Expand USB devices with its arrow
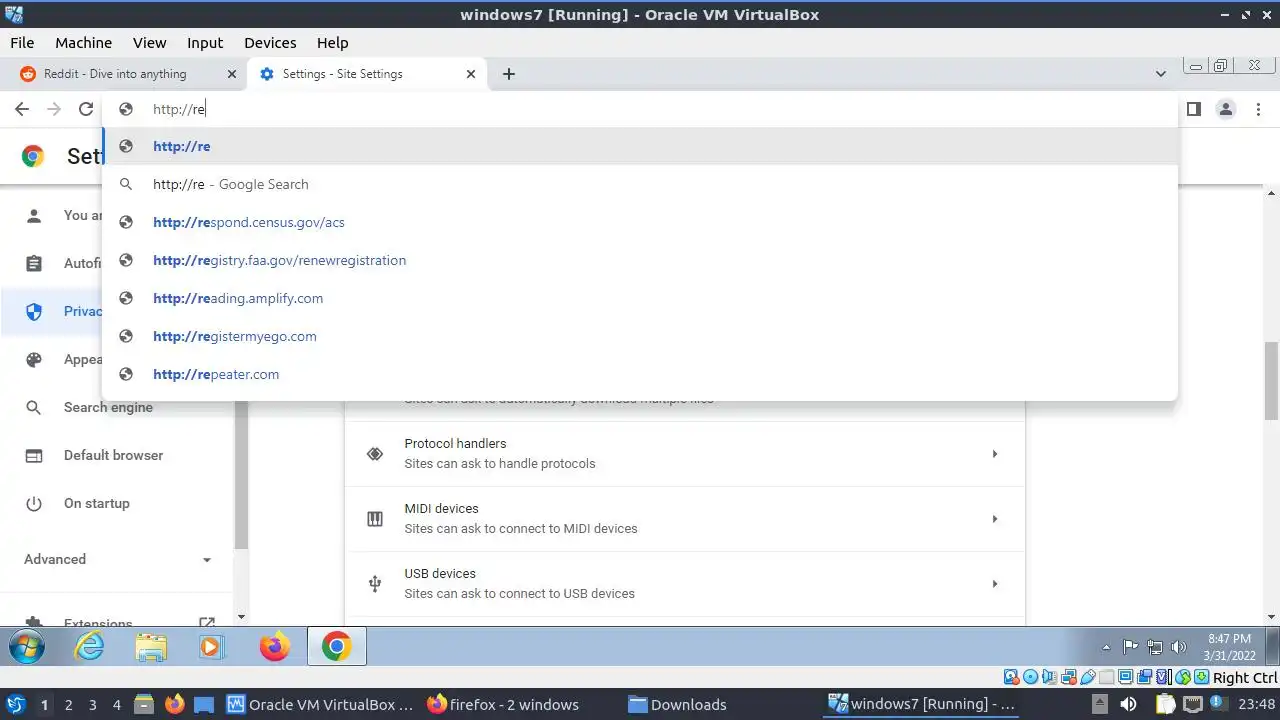 click(x=994, y=584)
